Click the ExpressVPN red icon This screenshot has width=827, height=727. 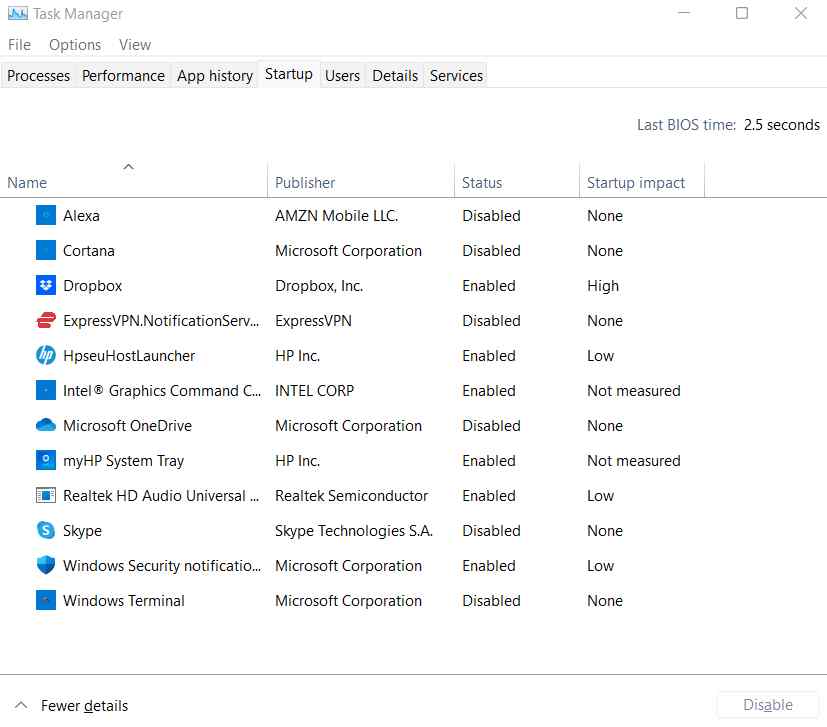pos(46,320)
